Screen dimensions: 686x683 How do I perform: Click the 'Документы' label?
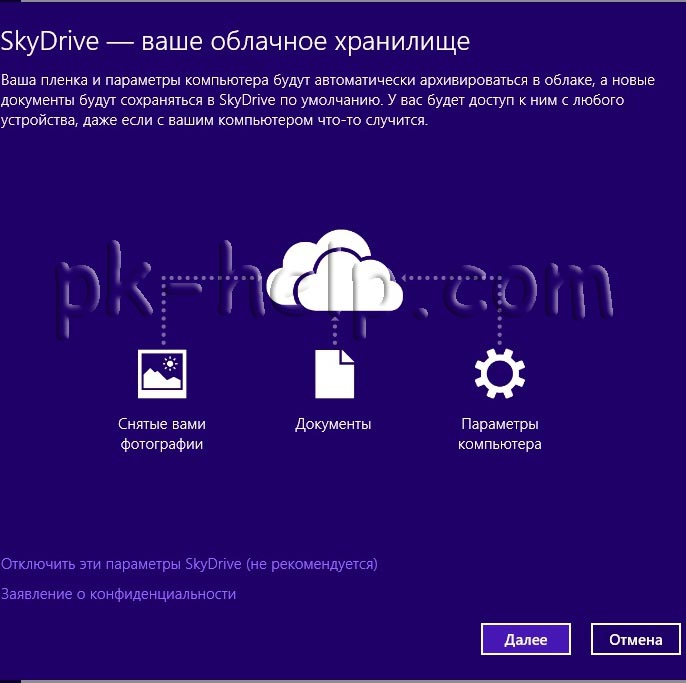[333, 424]
